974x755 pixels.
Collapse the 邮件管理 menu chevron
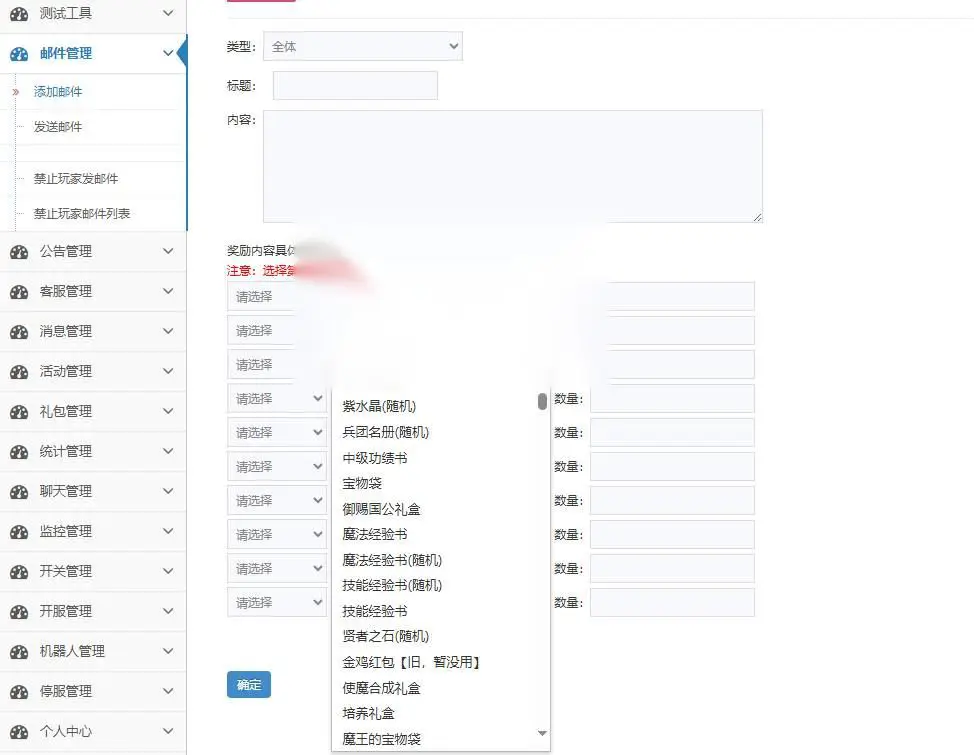coord(168,53)
